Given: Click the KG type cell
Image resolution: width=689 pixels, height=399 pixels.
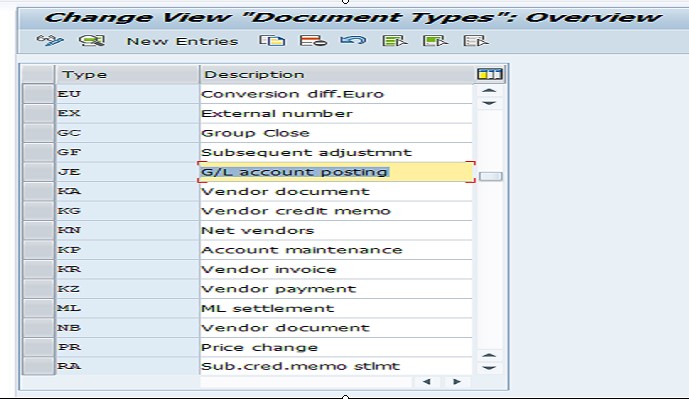Looking at the screenshot, I should (127, 211).
